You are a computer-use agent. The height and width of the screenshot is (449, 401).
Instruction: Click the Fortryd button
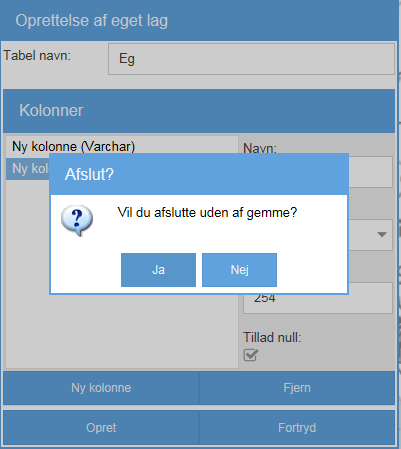297,428
